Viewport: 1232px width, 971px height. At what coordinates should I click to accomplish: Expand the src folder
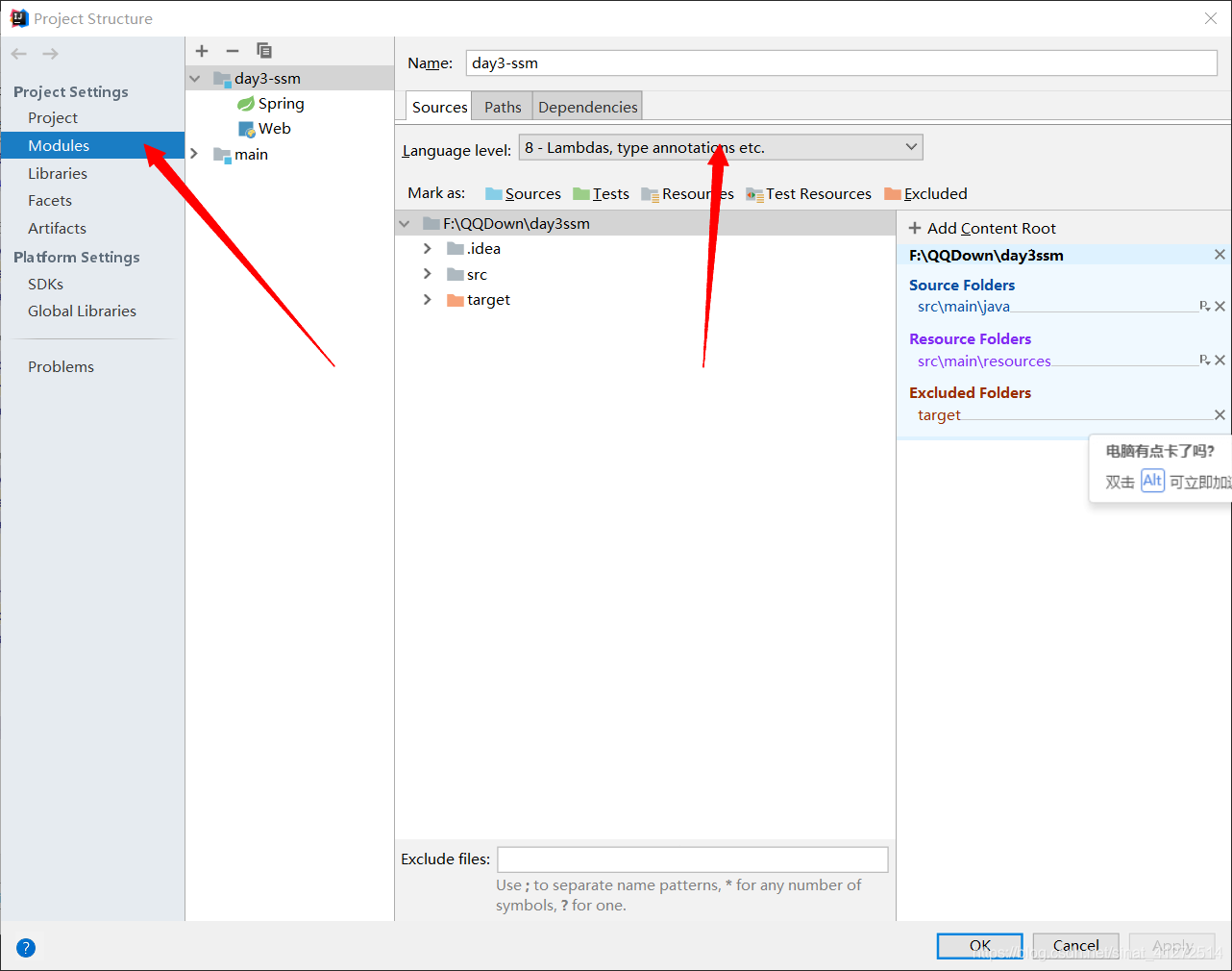click(428, 274)
